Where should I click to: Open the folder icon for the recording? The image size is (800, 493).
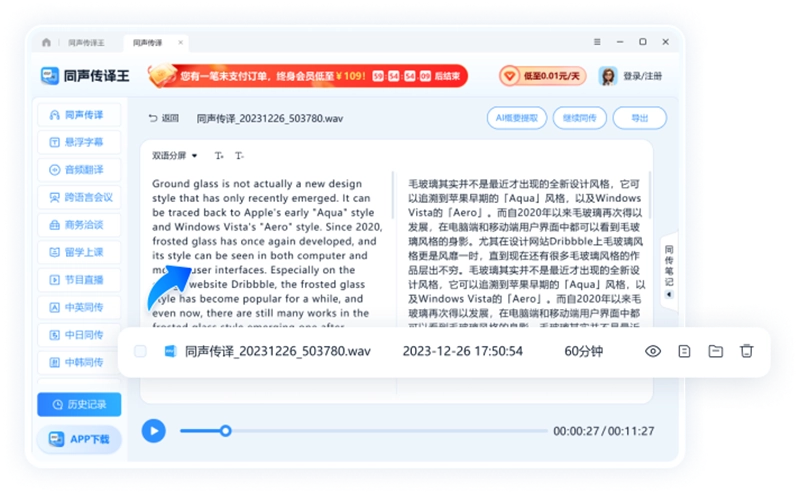715,351
